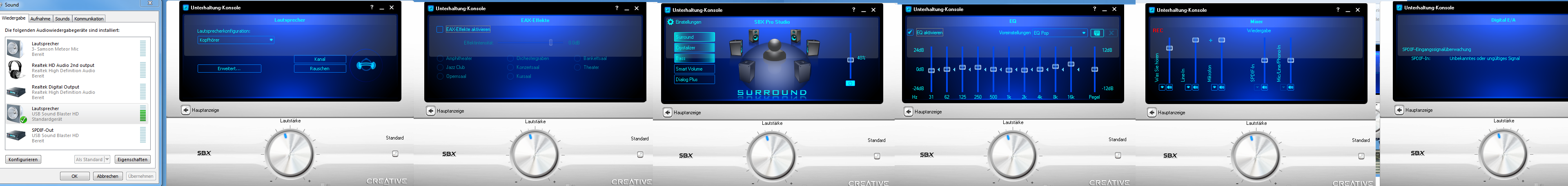Image resolution: width=1568 pixels, height=186 pixels.
Task: Open Mikrofon channel options arrow in Mixer
Action: [1214, 88]
